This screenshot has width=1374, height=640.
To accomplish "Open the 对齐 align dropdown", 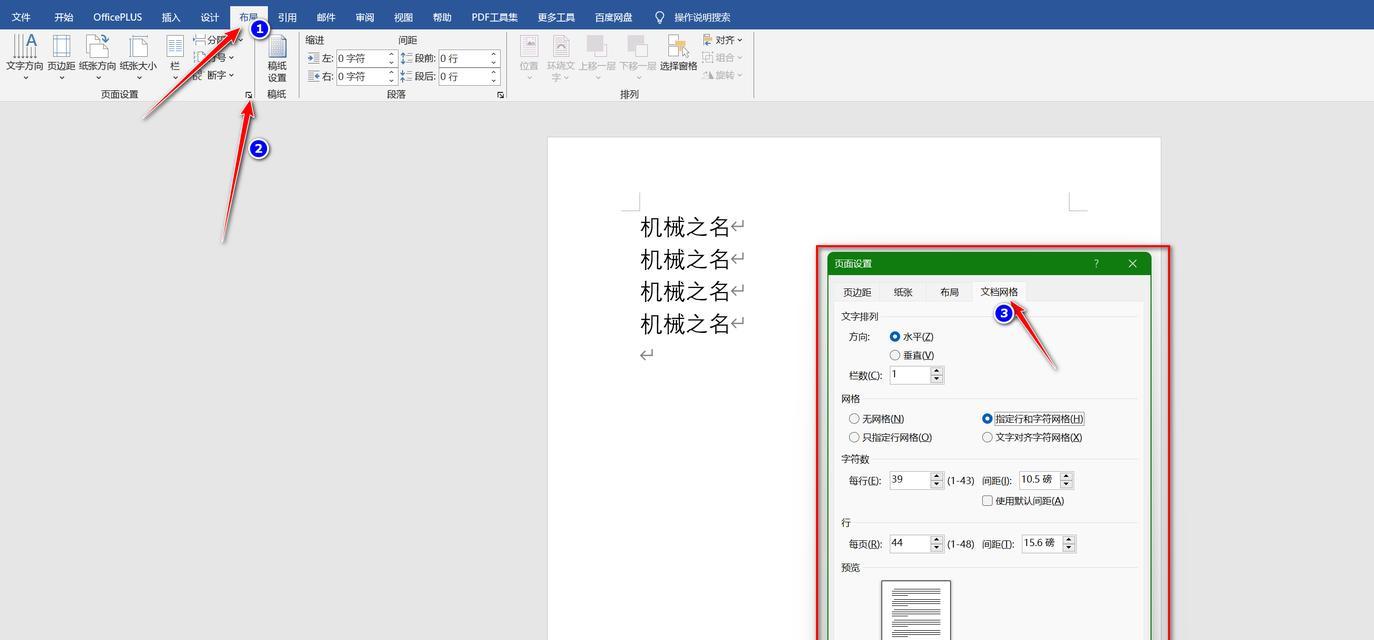I will 723,40.
